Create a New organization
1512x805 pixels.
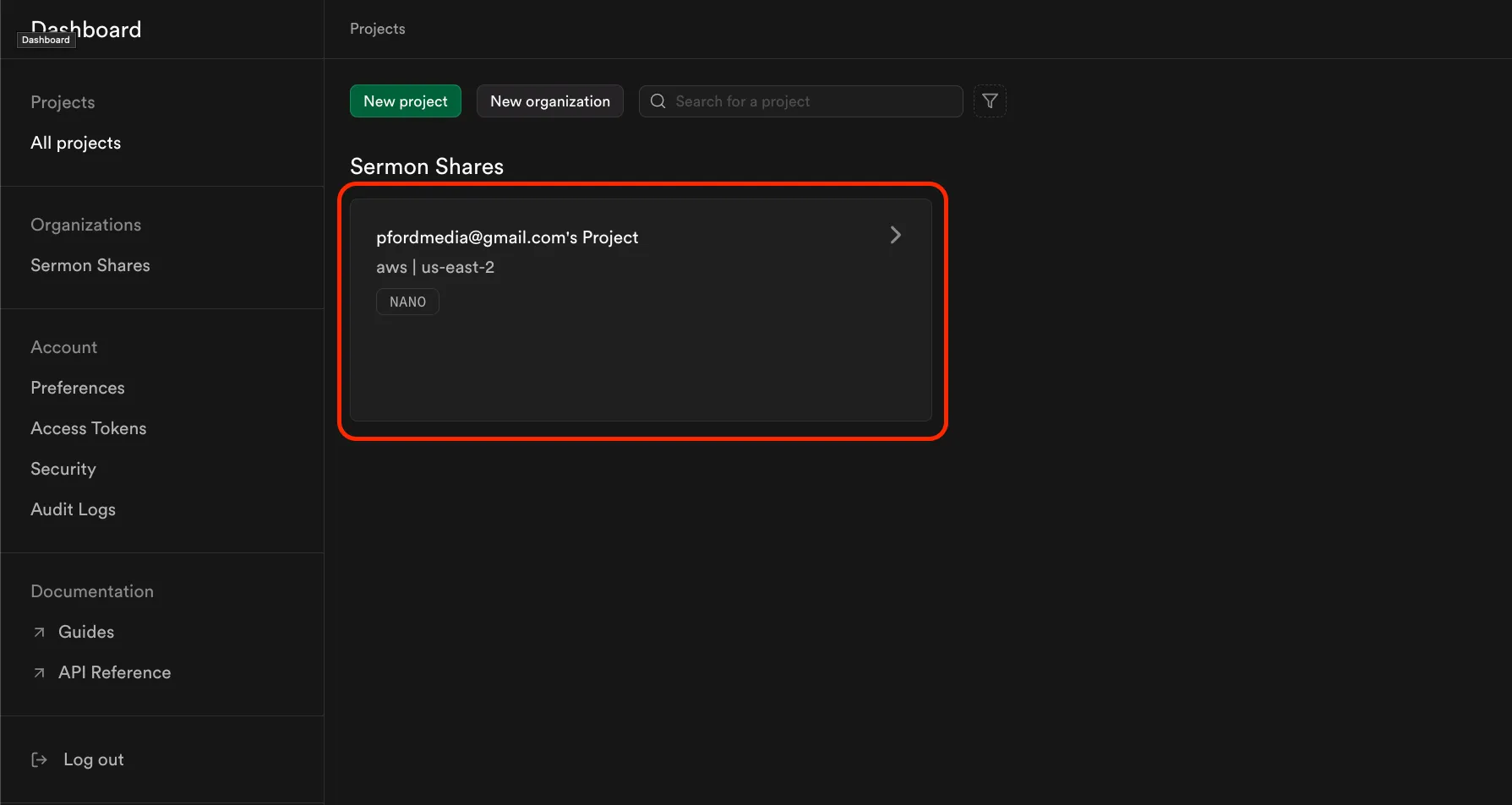[549, 101]
